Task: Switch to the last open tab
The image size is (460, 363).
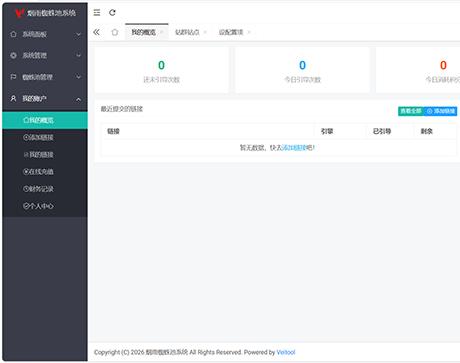Action: tap(231, 32)
